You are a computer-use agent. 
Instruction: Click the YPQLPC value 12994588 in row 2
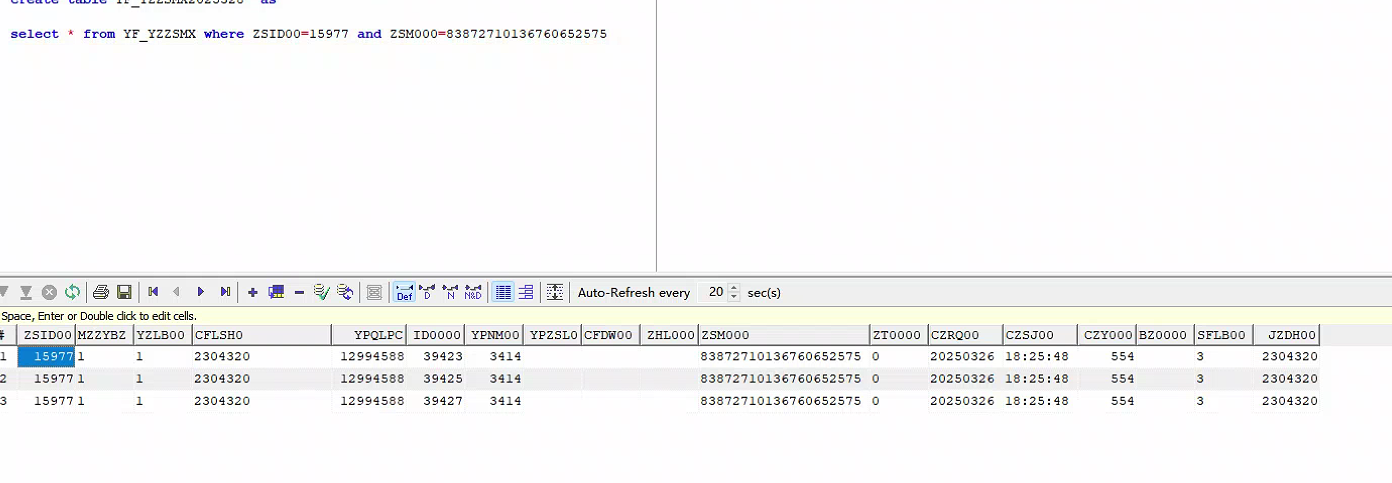(x=372, y=379)
